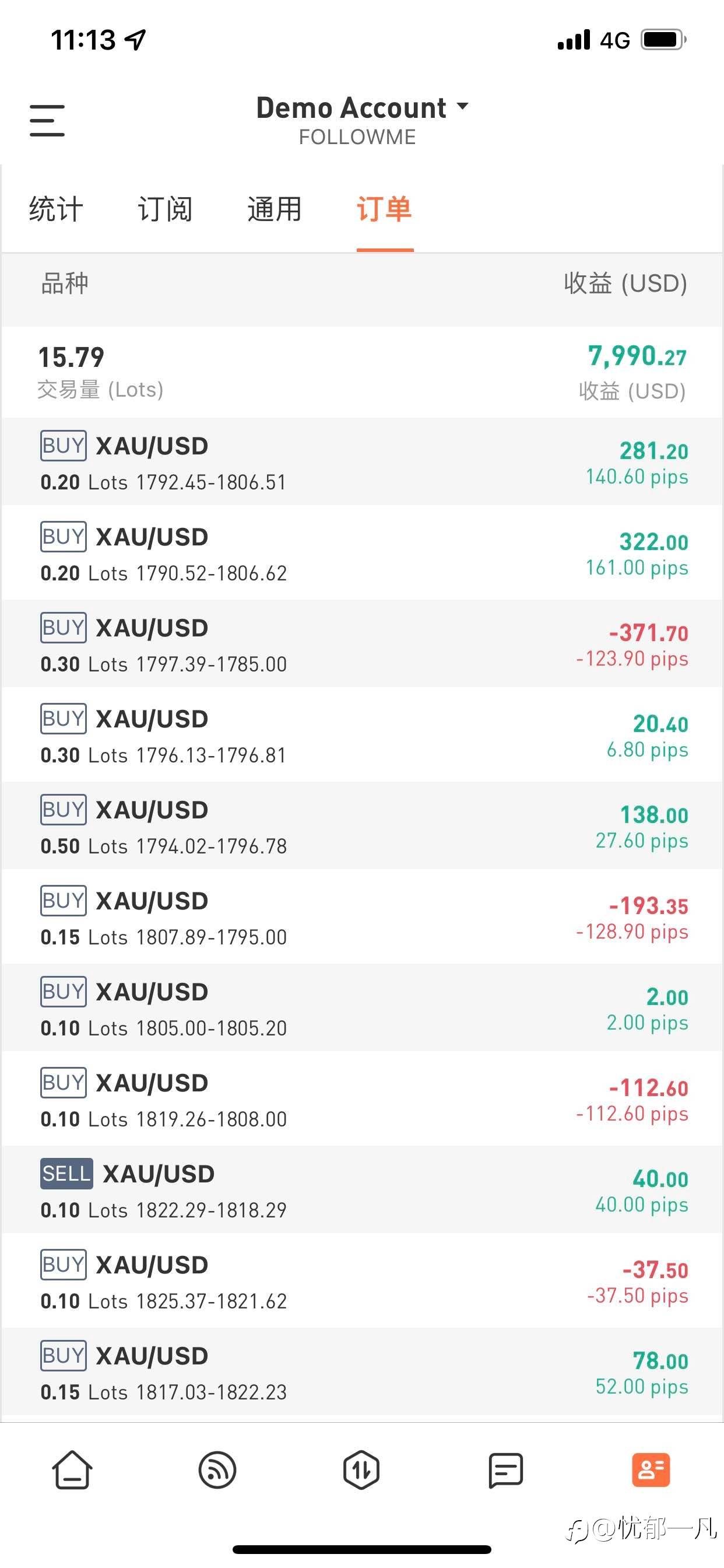Open BUY order 1792.45-1806.51
The height and width of the screenshot is (1568, 724).
361,462
